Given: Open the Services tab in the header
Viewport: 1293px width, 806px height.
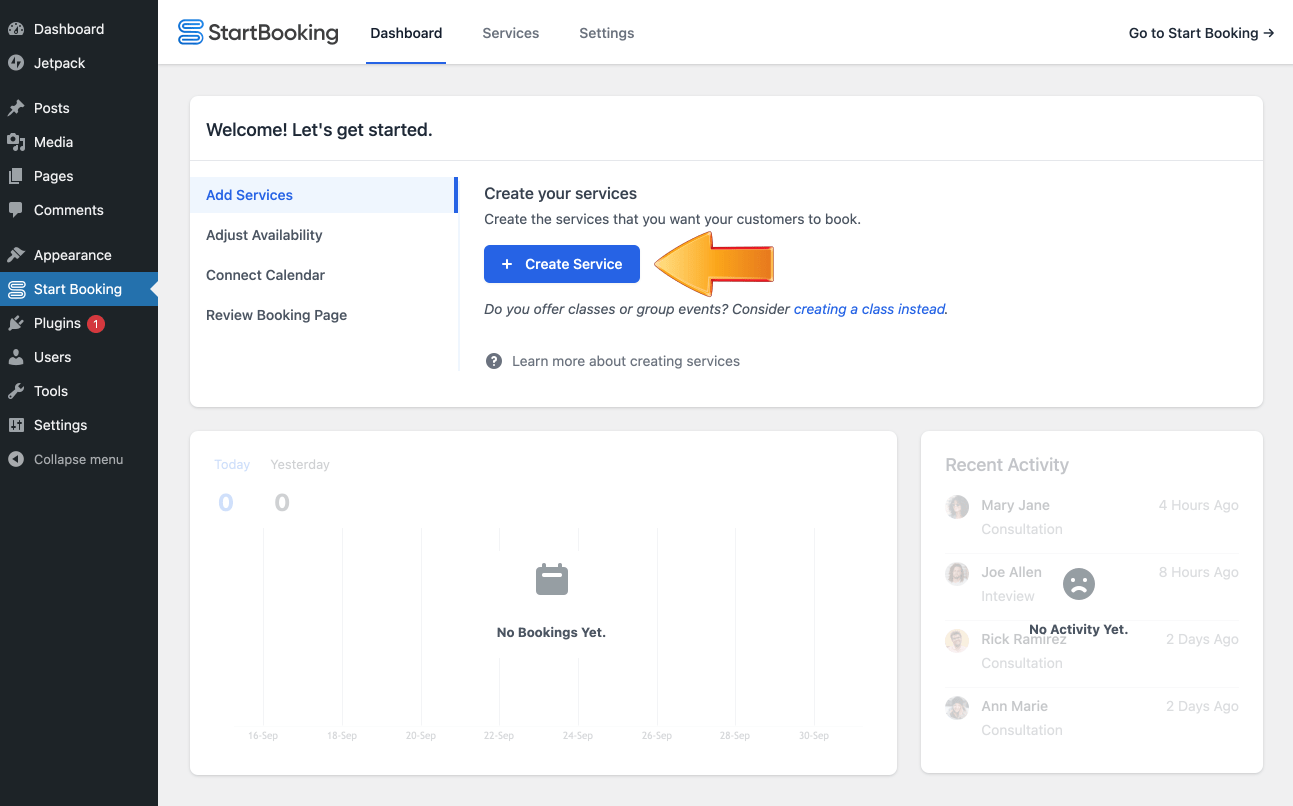Looking at the screenshot, I should [511, 33].
